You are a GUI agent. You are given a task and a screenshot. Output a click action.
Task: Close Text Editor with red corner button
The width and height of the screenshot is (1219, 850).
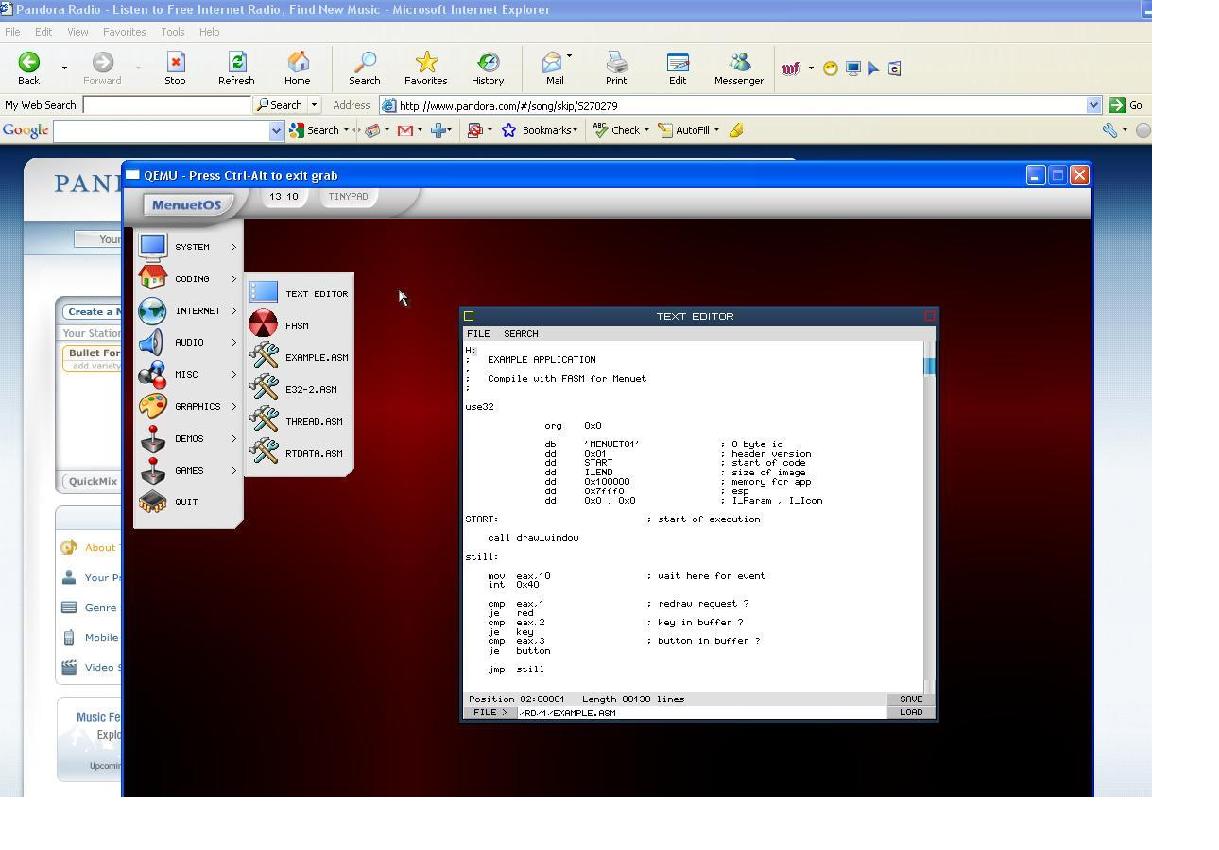pyautogui.click(x=929, y=316)
